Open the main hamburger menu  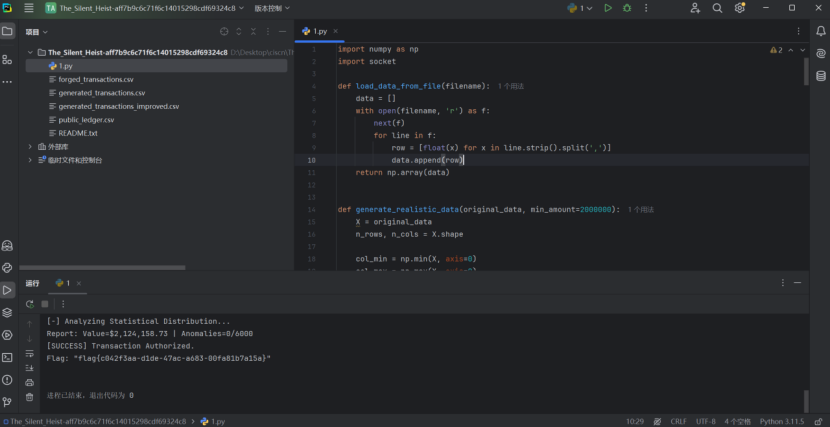pos(29,8)
